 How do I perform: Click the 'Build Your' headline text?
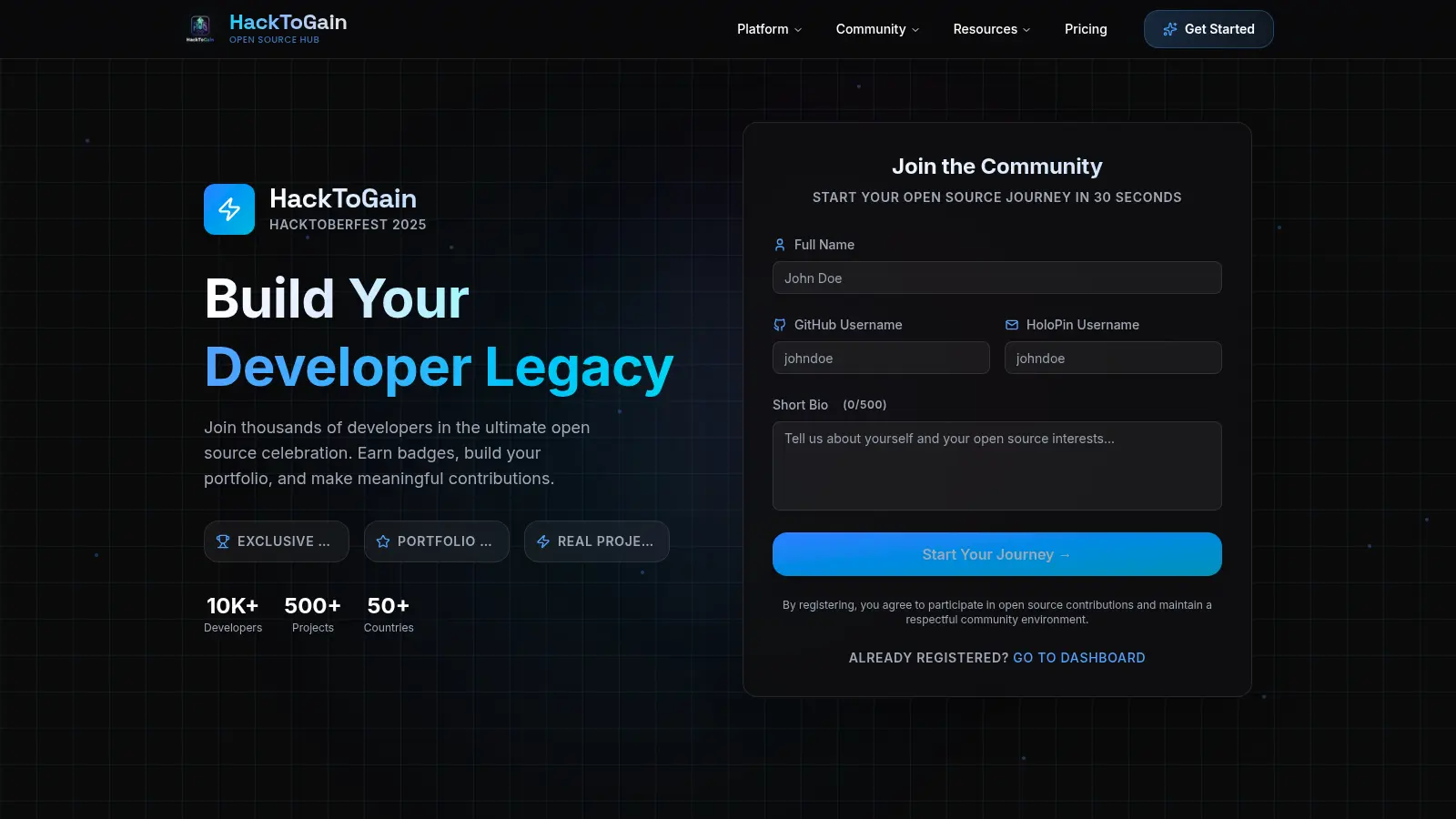pos(337,298)
